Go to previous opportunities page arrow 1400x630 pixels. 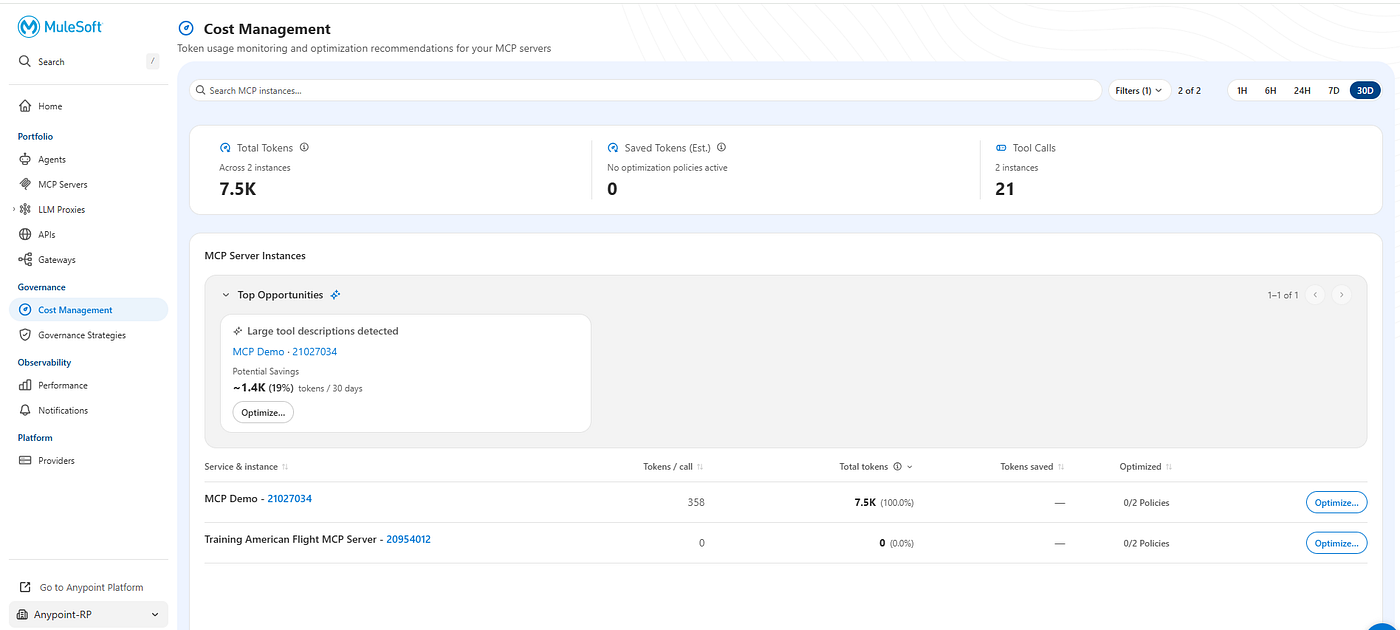[1315, 295]
